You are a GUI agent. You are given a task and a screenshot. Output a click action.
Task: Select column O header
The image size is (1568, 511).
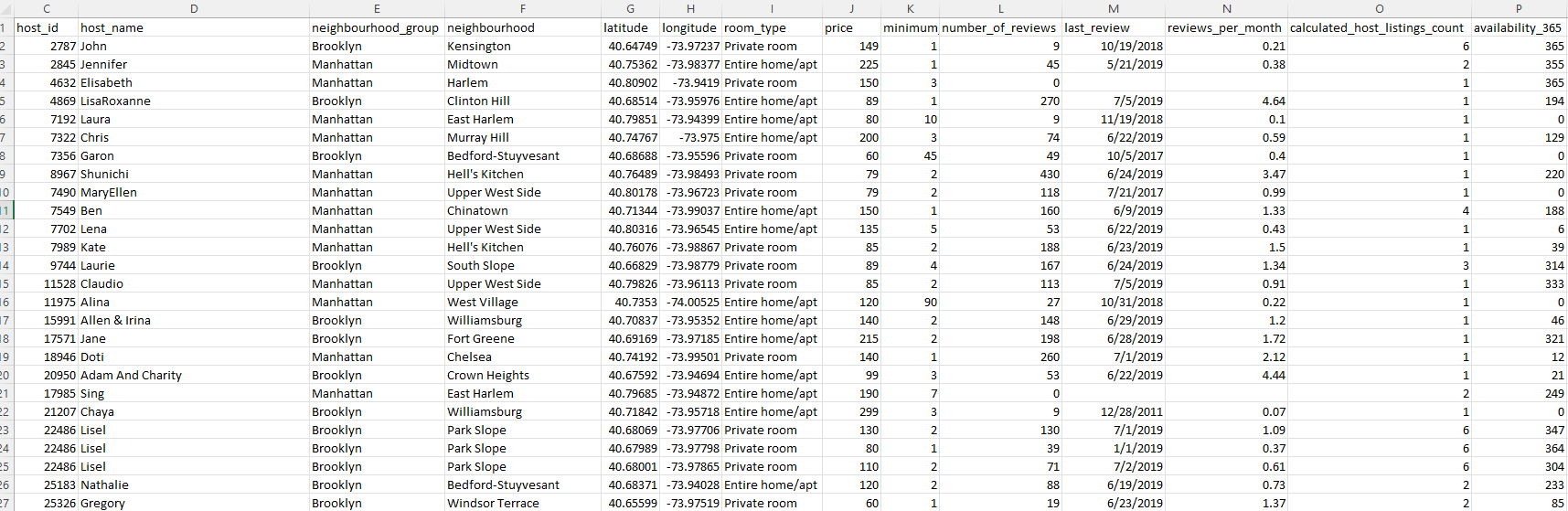[1380, 8]
